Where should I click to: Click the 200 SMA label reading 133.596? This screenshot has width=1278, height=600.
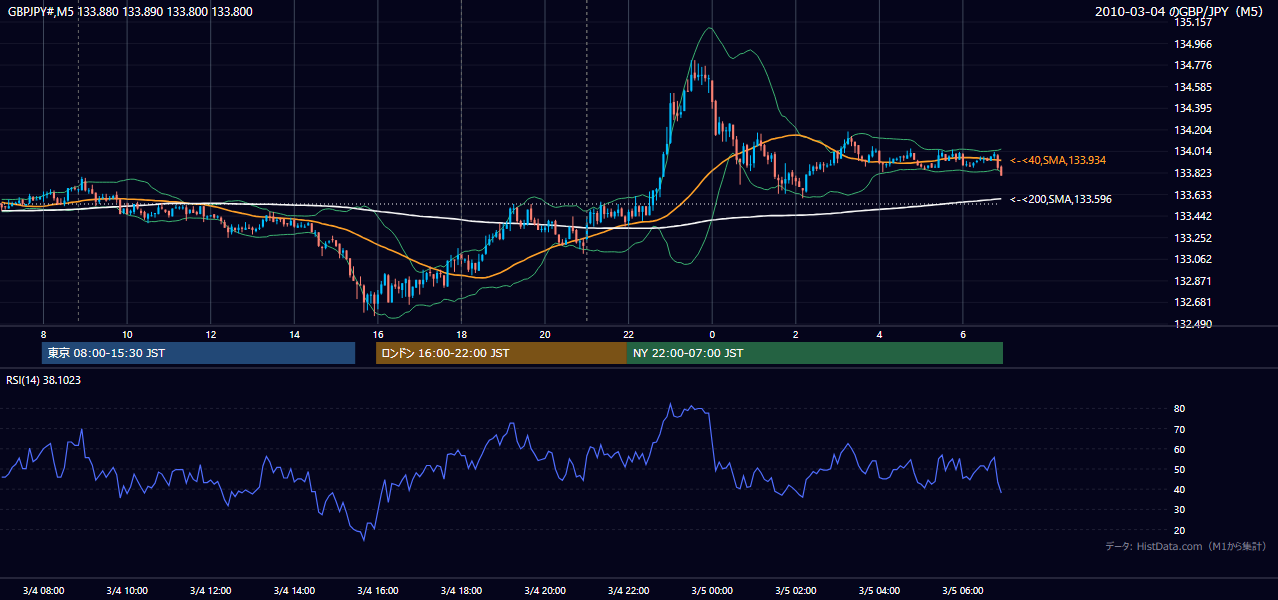[1060, 199]
